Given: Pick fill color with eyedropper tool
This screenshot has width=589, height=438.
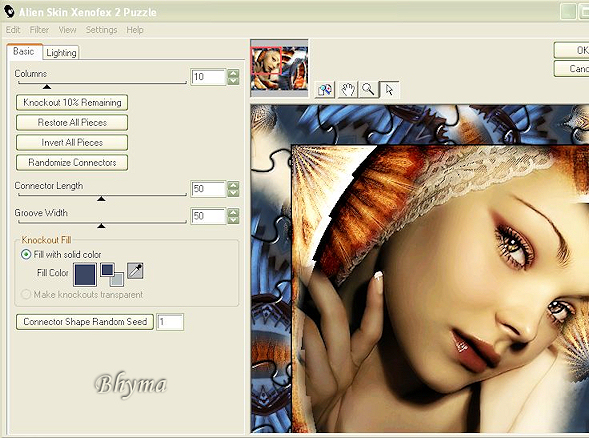Looking at the screenshot, I should (x=135, y=271).
